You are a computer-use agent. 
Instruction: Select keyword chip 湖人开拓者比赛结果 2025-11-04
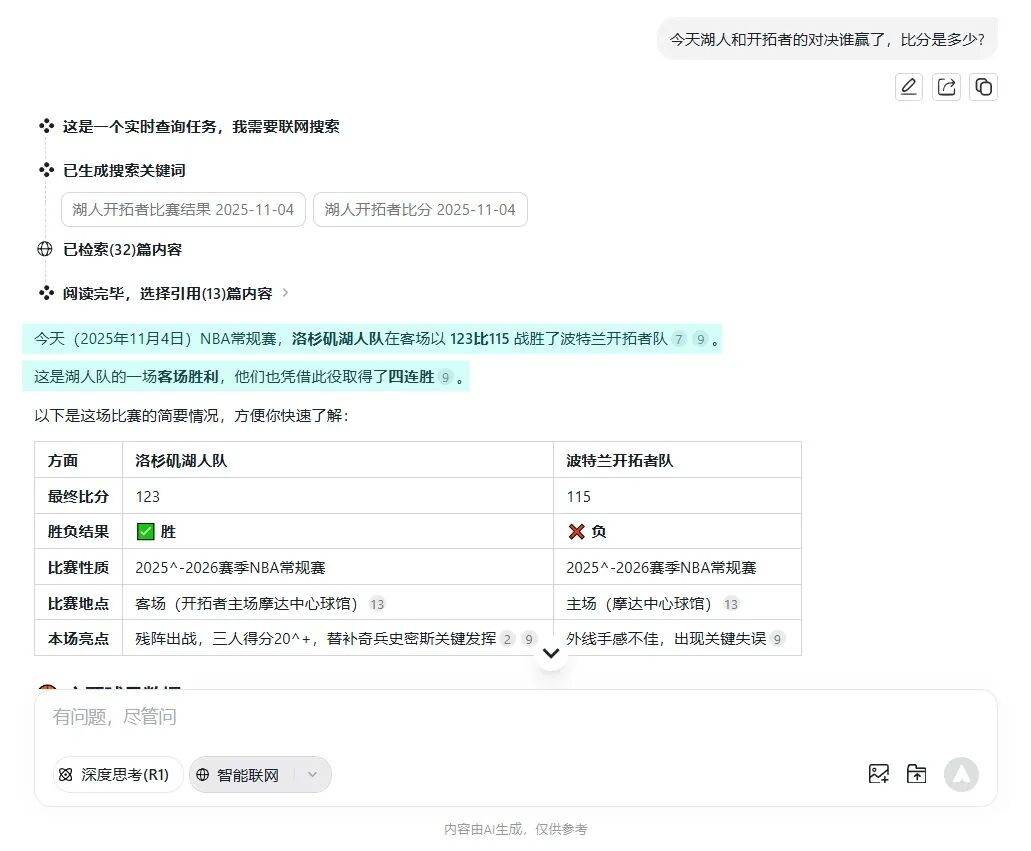pyautogui.click(x=183, y=210)
